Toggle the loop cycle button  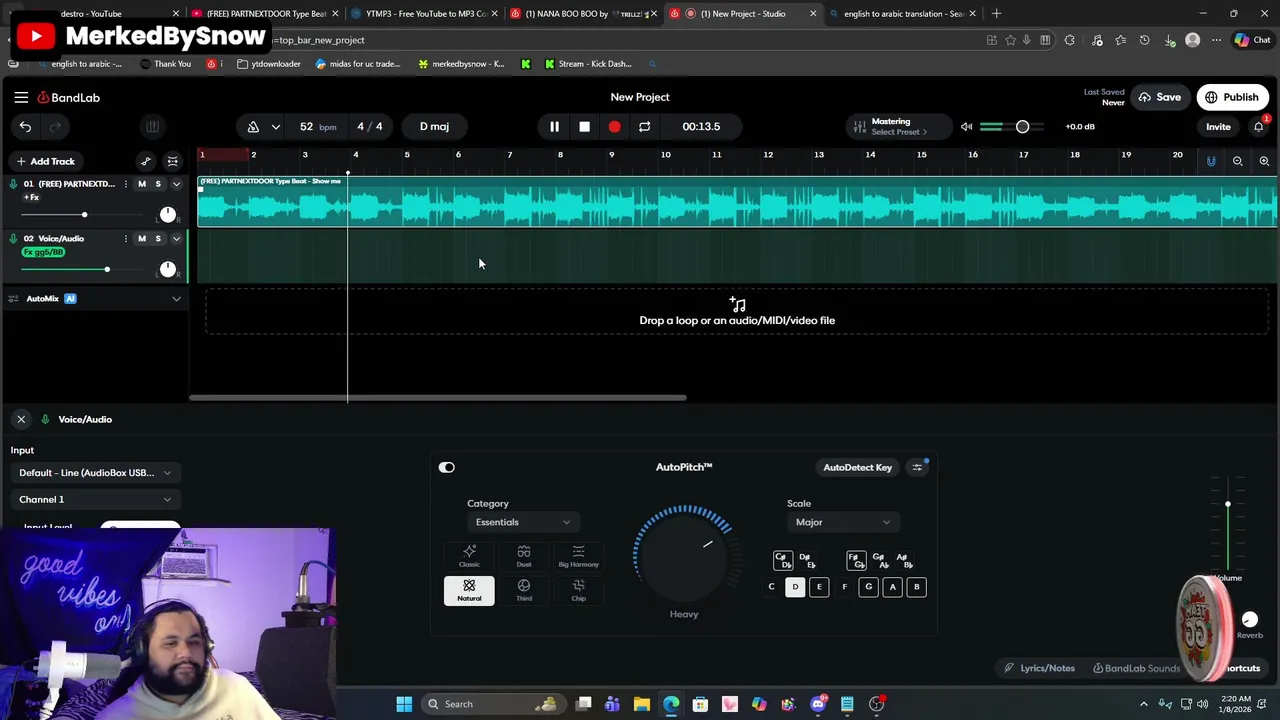pyautogui.click(x=644, y=127)
